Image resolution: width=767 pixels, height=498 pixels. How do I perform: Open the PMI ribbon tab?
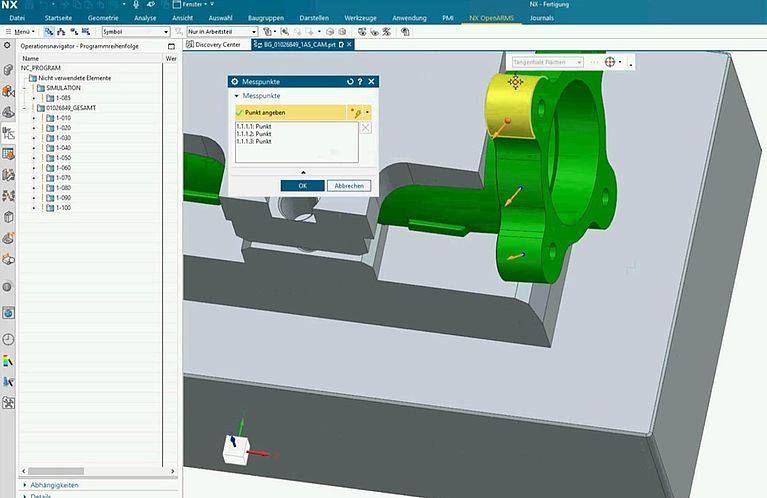tap(448, 18)
